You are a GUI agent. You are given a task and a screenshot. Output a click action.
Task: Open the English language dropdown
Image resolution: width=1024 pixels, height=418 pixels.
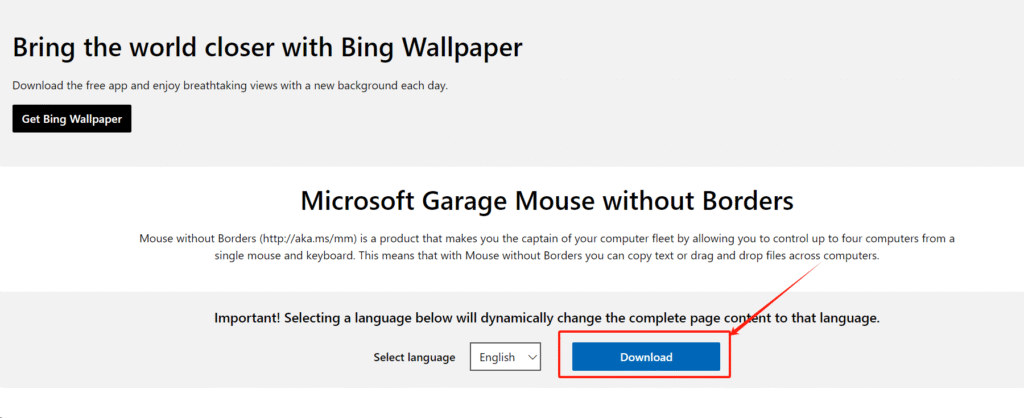(505, 357)
